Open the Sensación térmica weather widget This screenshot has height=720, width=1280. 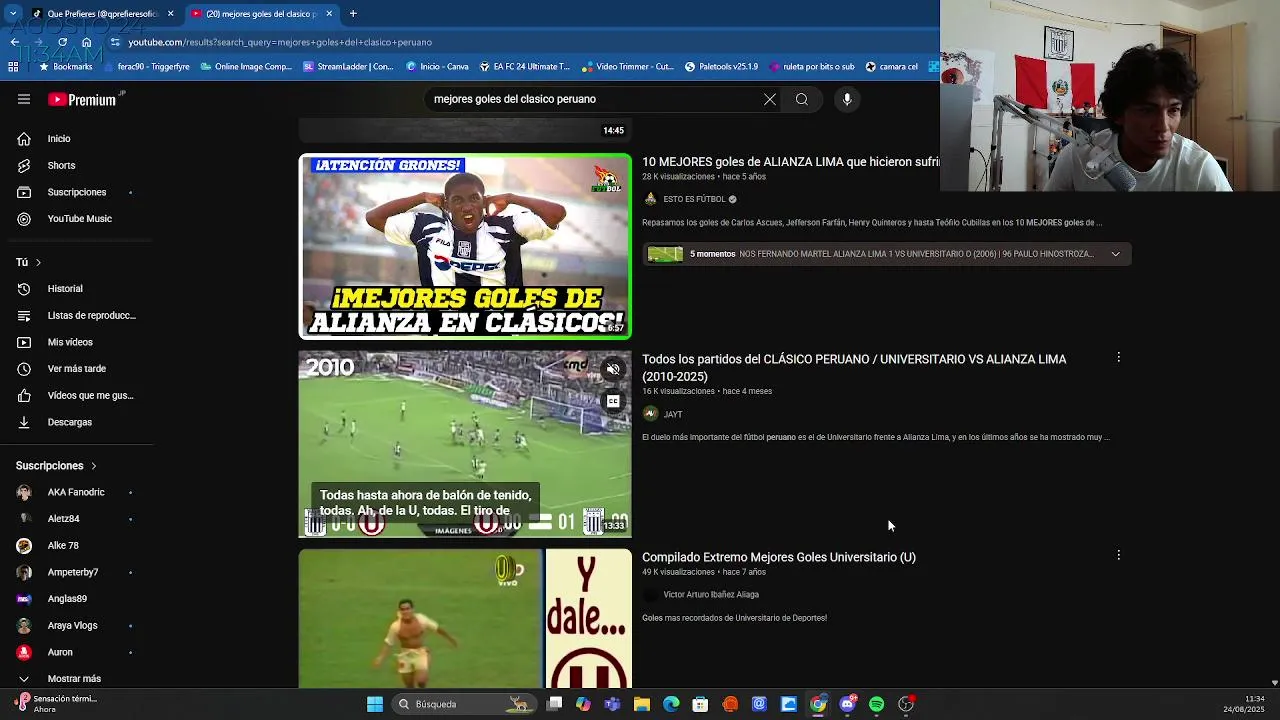pos(56,704)
